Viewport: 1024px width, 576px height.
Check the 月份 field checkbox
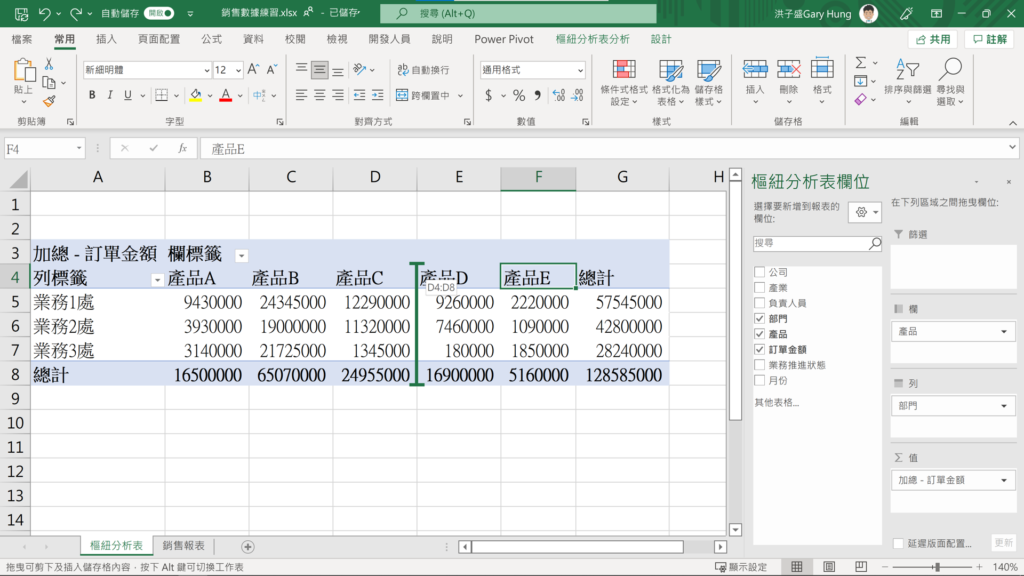pos(760,380)
